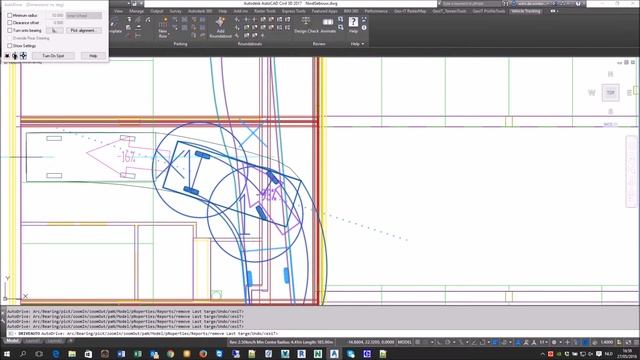Image resolution: width=640 pixels, height=360 pixels.
Task: Open Firefox from the taskbar
Action: (203, 354)
